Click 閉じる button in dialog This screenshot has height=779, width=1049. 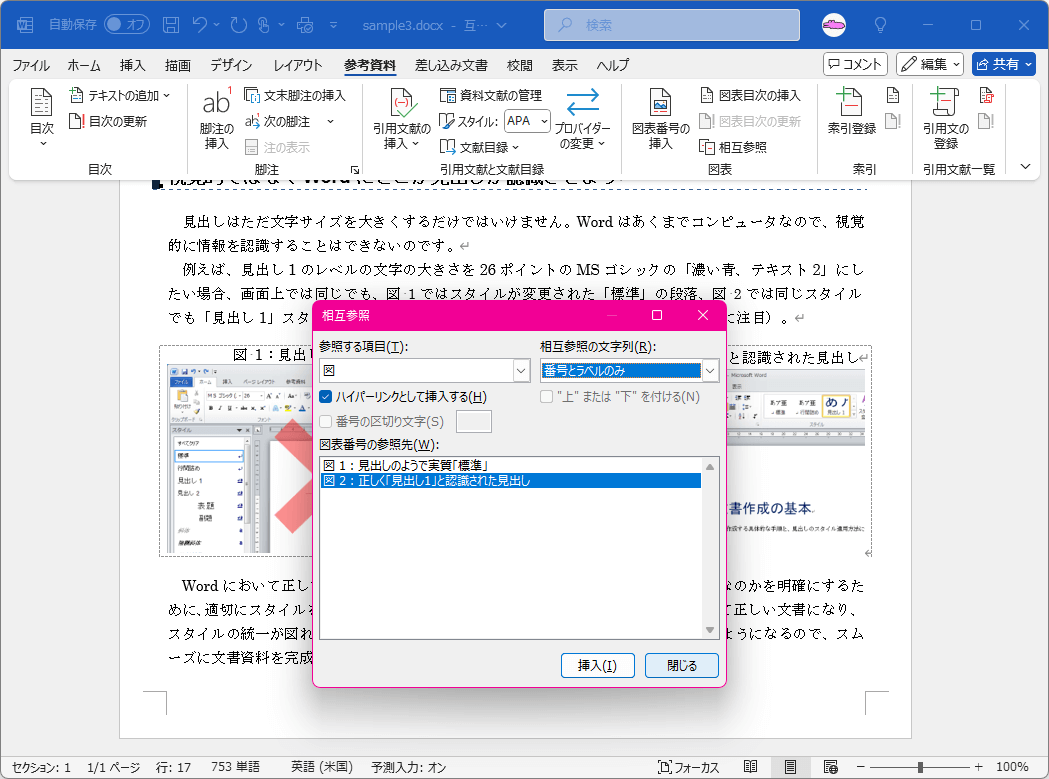(x=682, y=665)
